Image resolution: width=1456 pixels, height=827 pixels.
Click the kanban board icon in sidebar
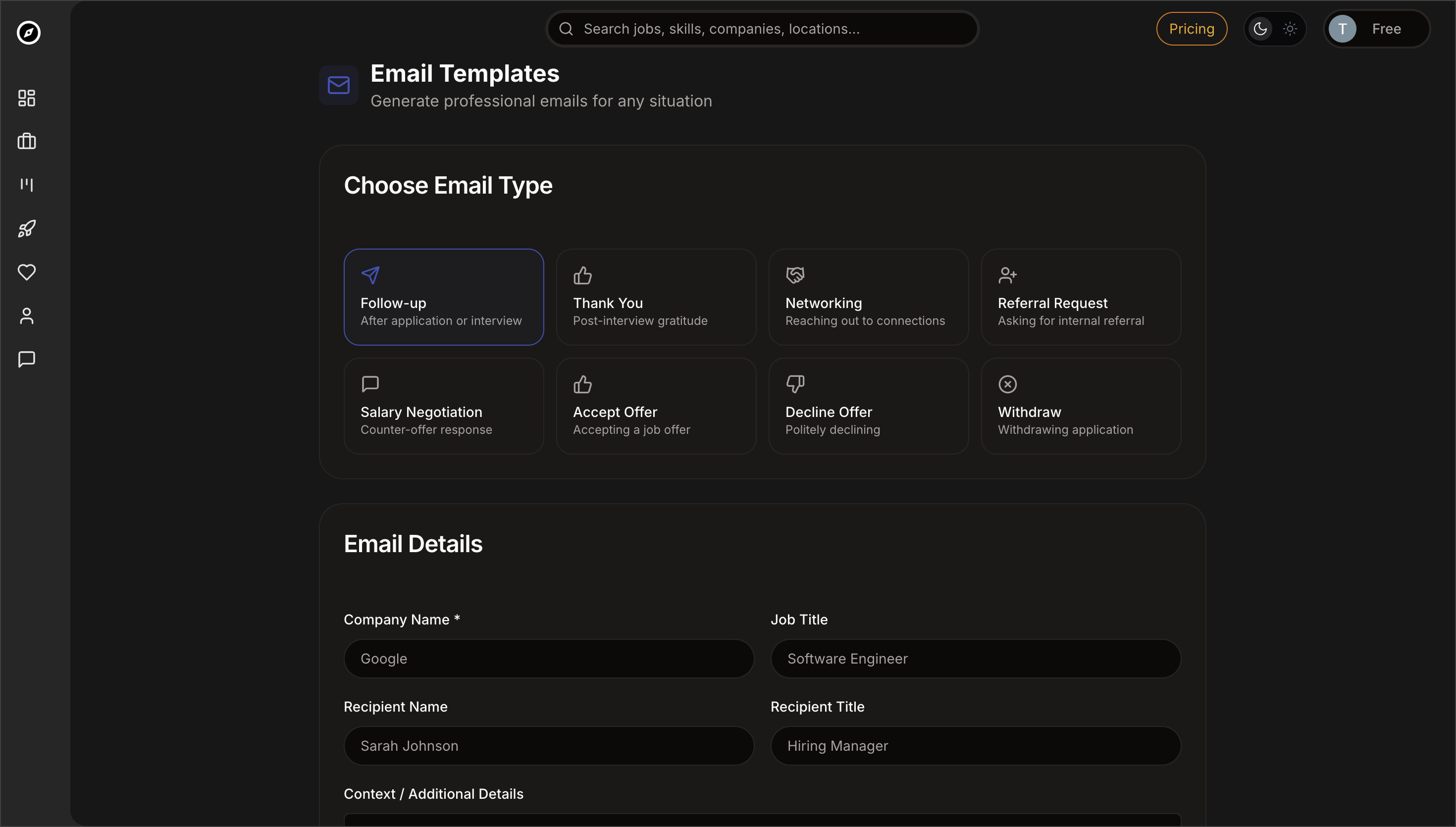(x=27, y=185)
